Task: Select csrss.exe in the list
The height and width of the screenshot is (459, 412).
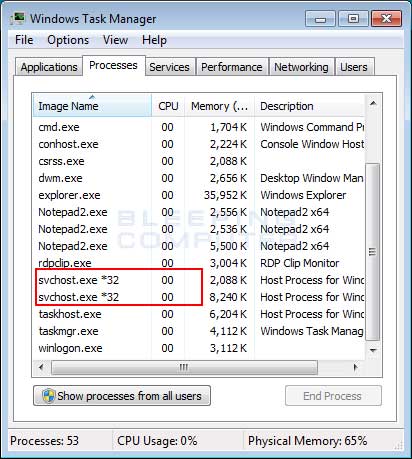Action: click(x=199, y=161)
